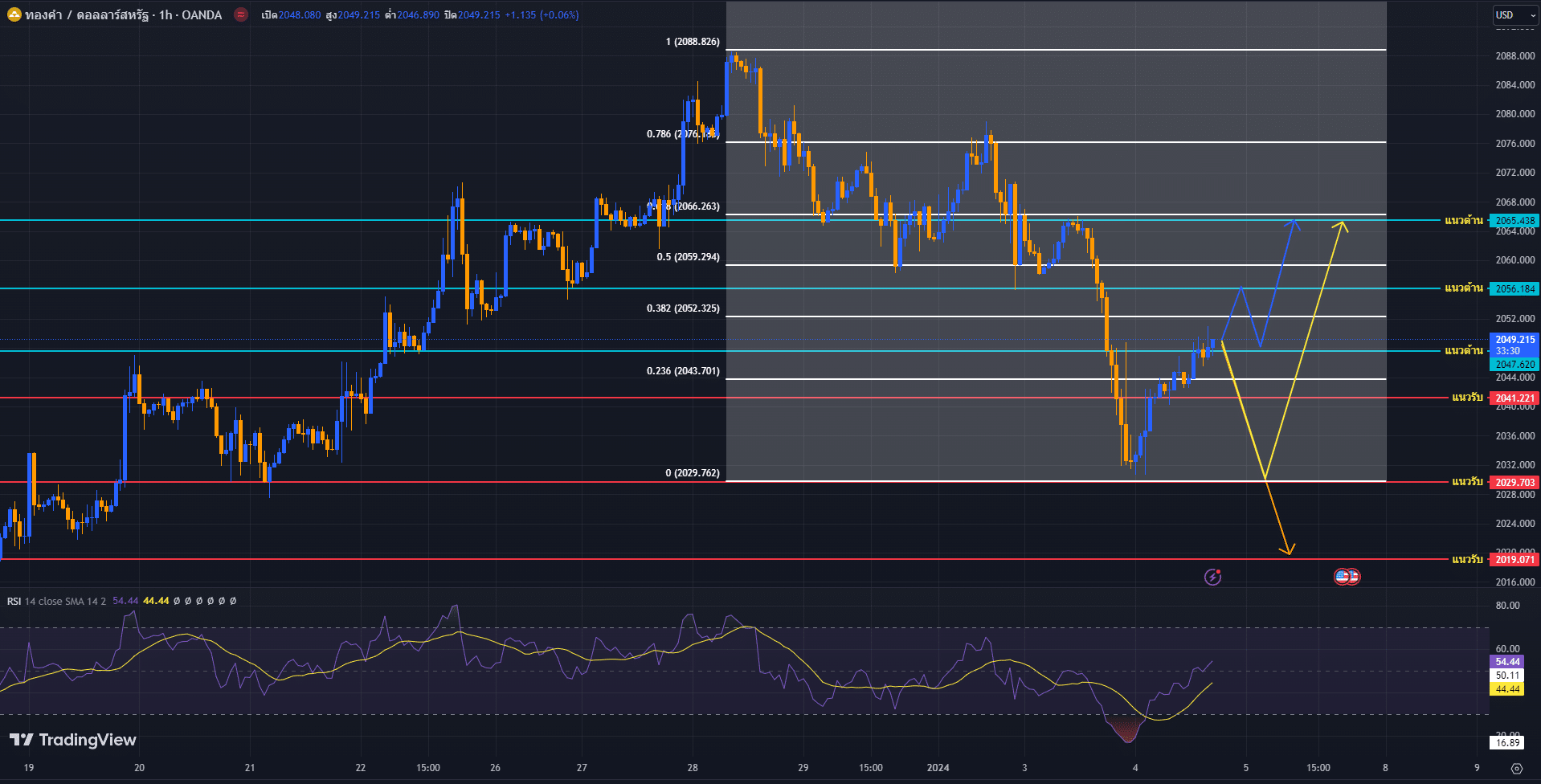Viewport: 1541px width, 784px height.
Task: Open the USD currency dropdown
Action: 1514,15
